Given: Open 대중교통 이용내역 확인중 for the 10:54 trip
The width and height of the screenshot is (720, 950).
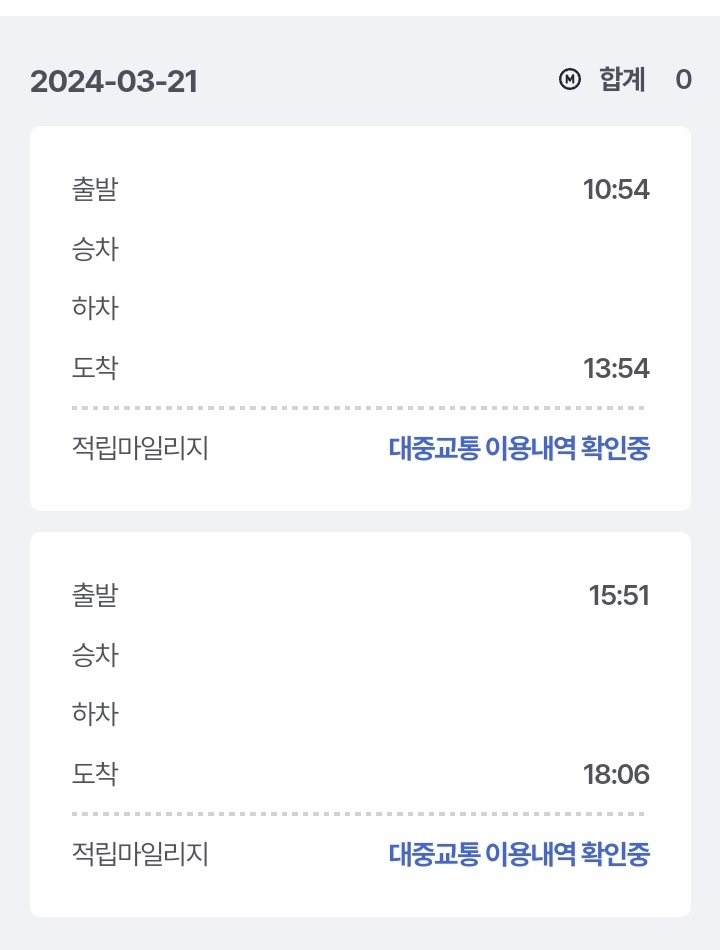Looking at the screenshot, I should coord(519,449).
